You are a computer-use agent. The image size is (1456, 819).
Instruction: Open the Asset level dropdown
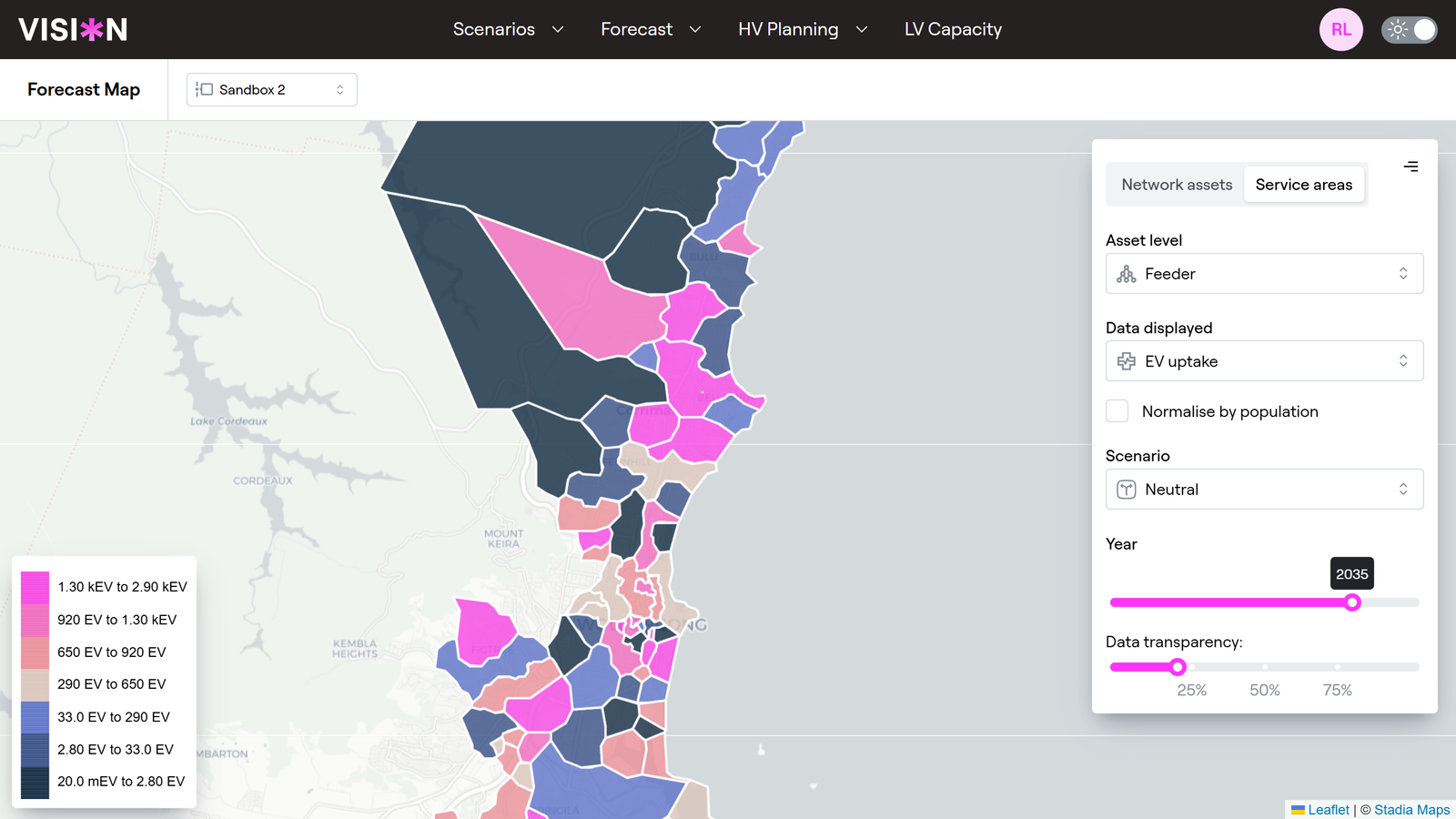pyautogui.click(x=1264, y=274)
